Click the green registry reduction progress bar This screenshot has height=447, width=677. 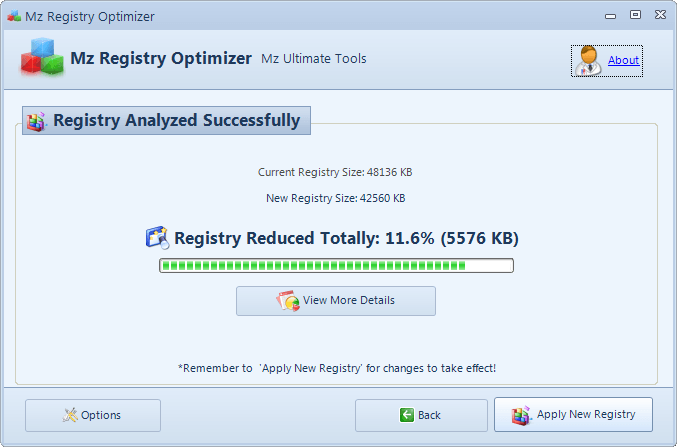point(336,266)
